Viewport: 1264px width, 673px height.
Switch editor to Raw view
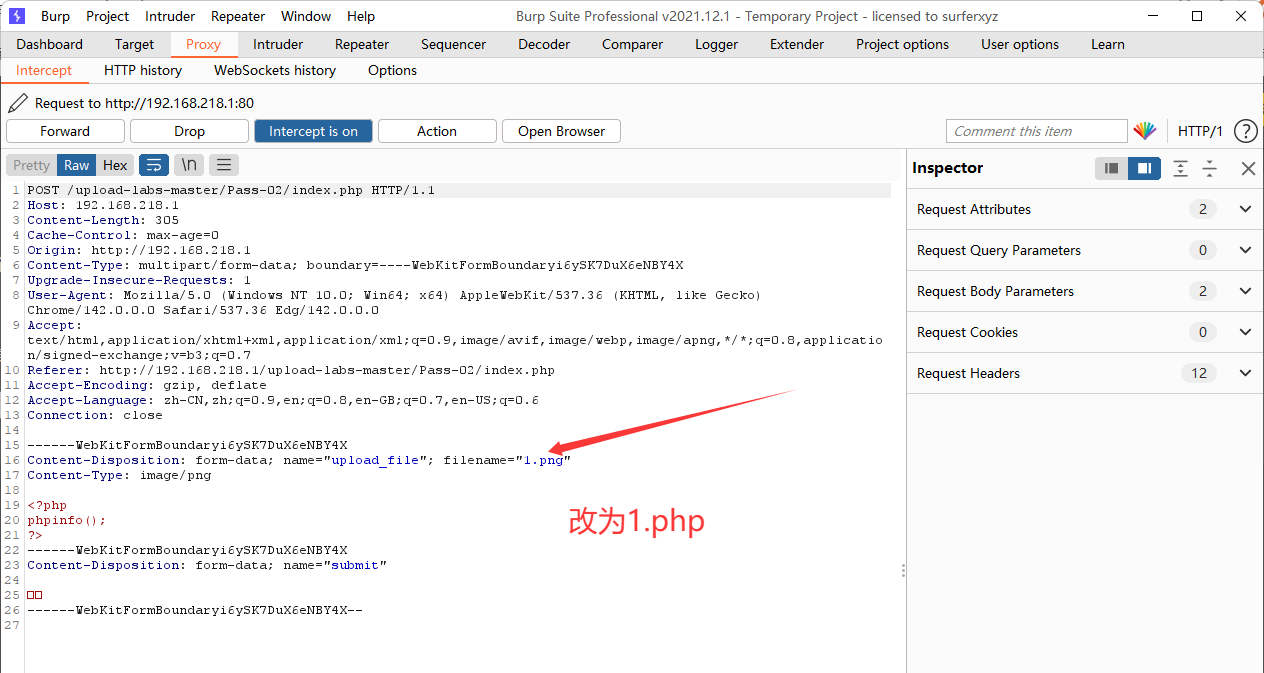click(x=77, y=165)
